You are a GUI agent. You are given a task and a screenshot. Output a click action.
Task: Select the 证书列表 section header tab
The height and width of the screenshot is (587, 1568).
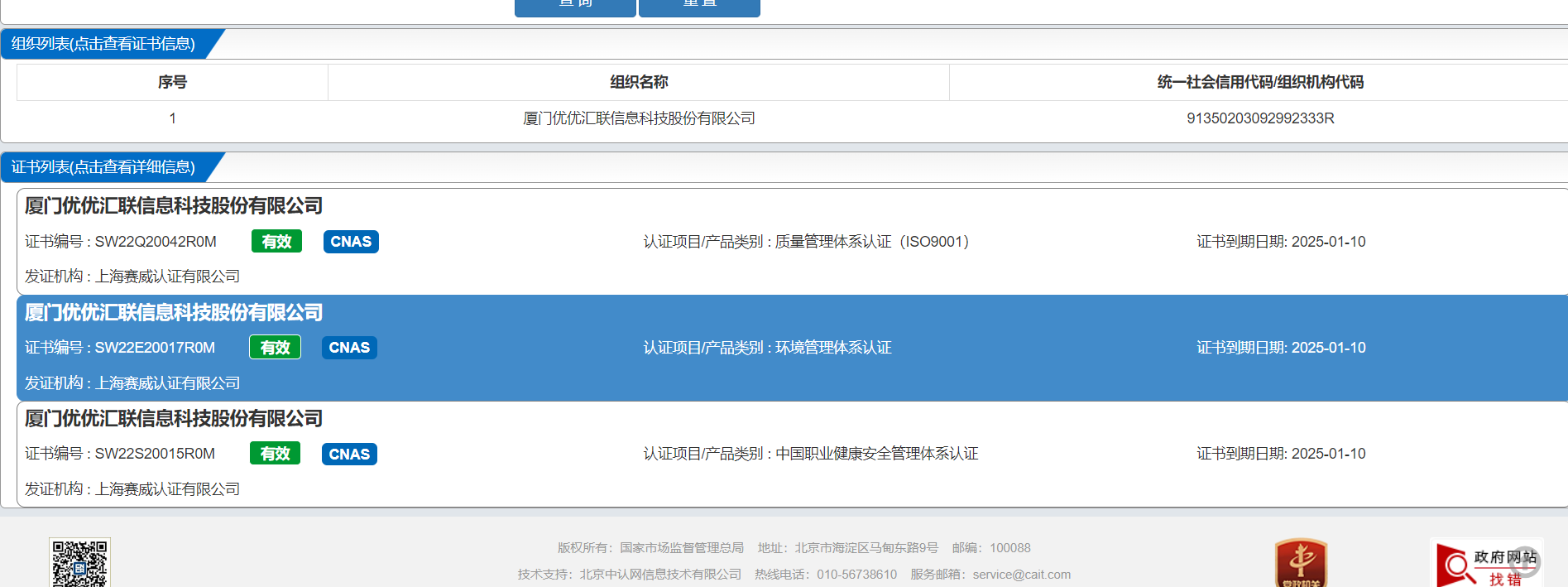[x=104, y=167]
